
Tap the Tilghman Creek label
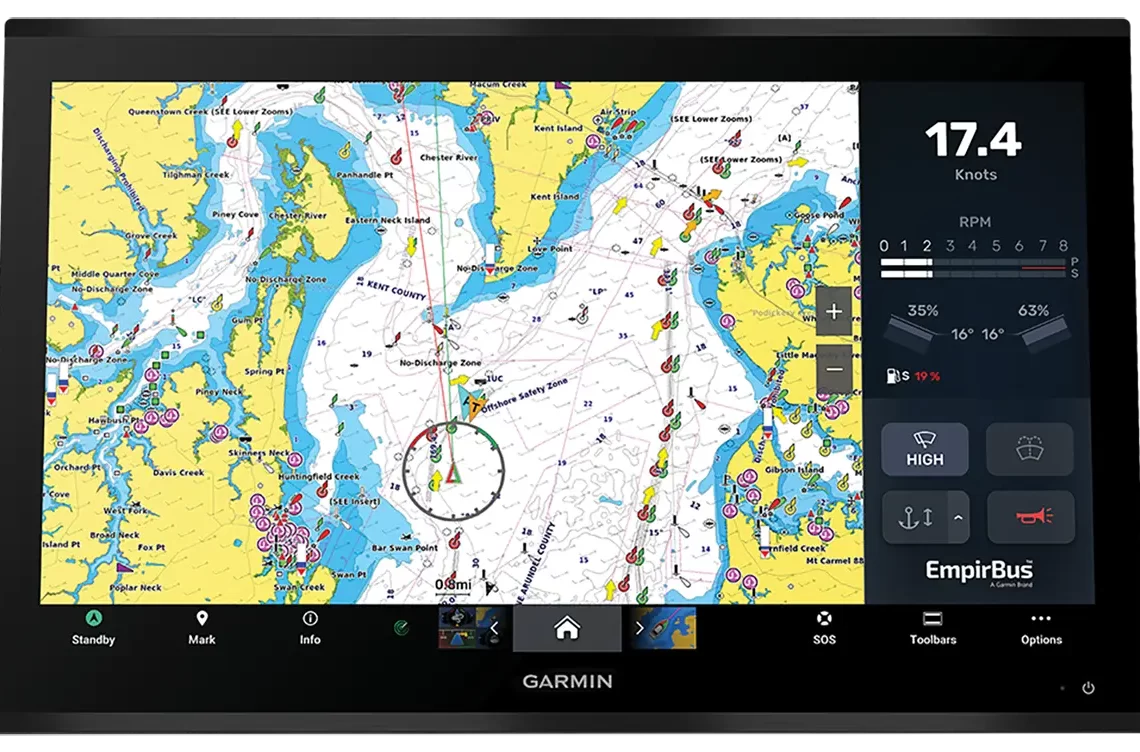pyautogui.click(x=196, y=175)
